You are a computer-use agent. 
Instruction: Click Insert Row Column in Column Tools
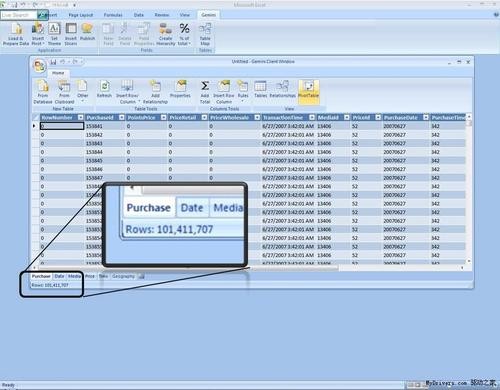(224, 92)
